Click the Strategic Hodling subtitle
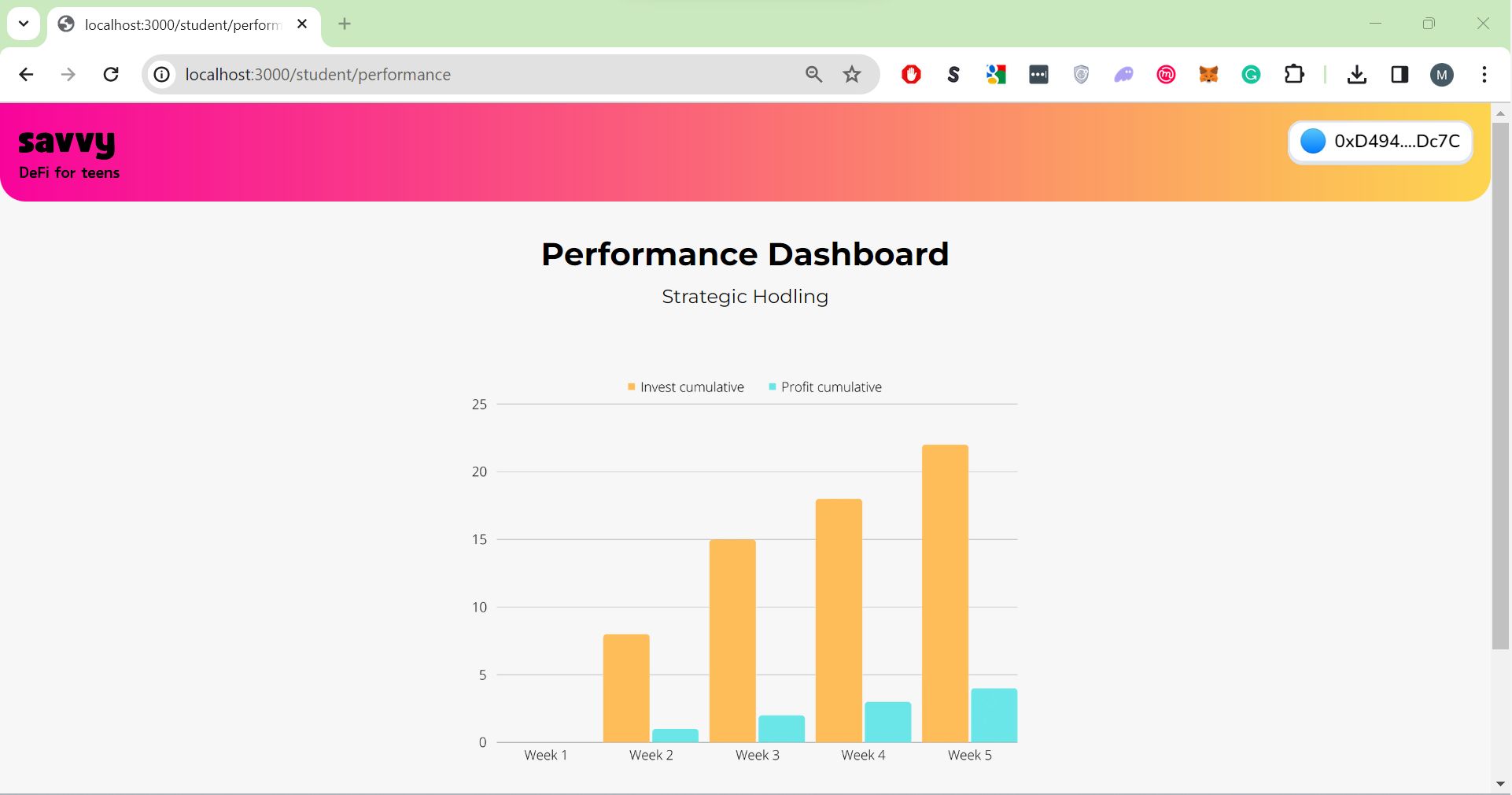This screenshot has height=795, width=1512. [745, 297]
